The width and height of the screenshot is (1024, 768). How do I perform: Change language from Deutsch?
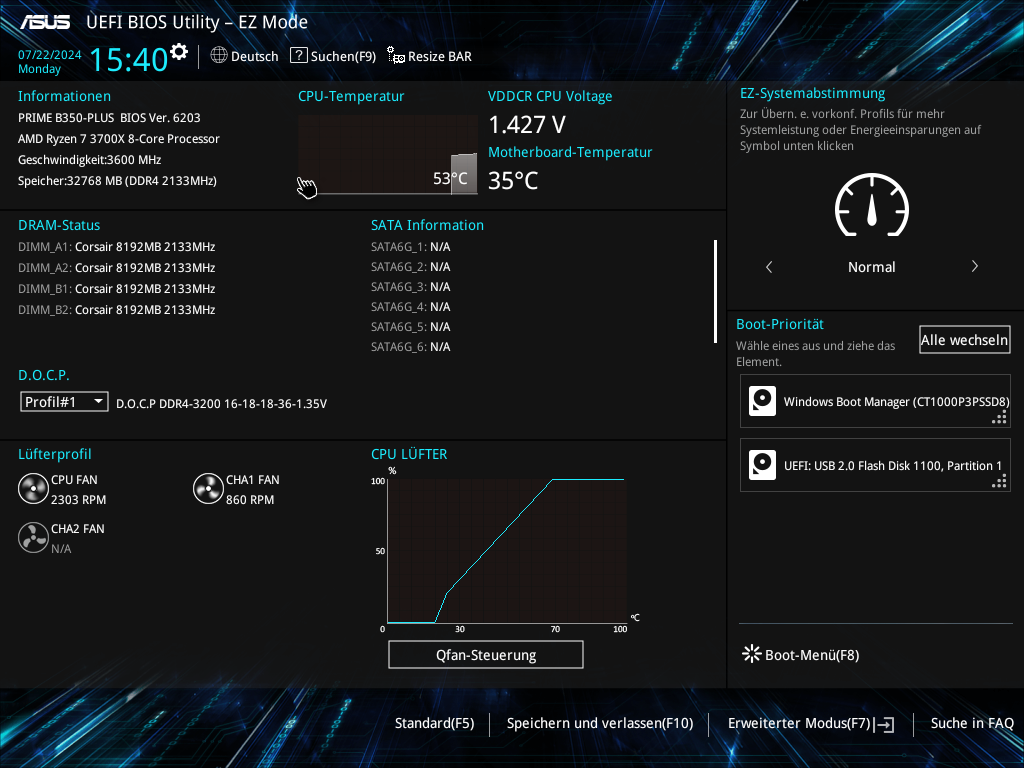255,56
